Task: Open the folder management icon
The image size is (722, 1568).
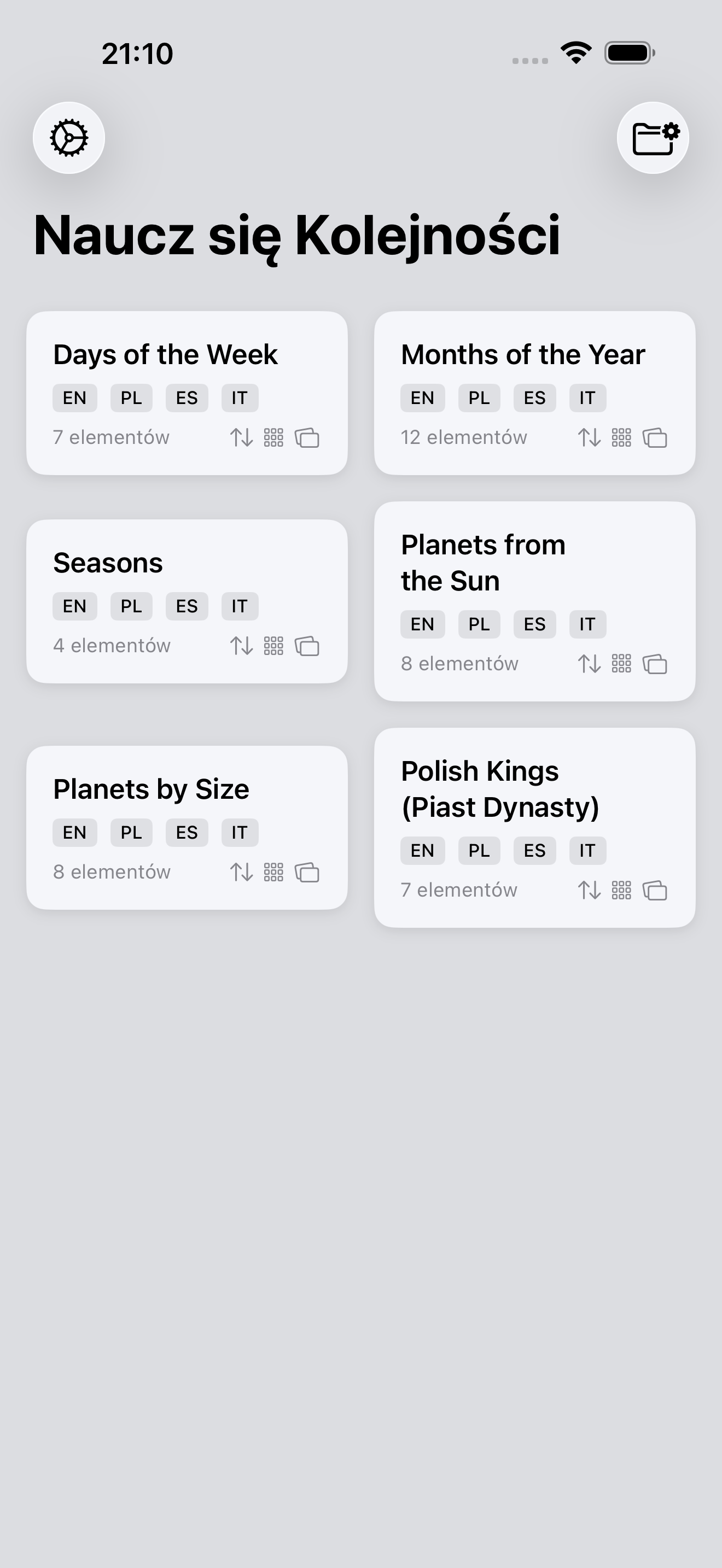Action: [653, 138]
